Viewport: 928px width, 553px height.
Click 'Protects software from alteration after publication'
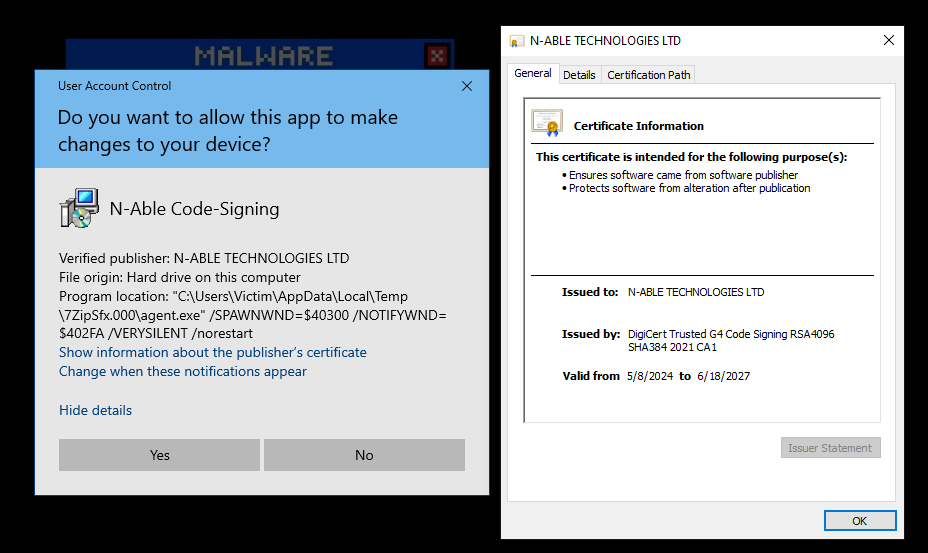pyautogui.click(x=689, y=188)
